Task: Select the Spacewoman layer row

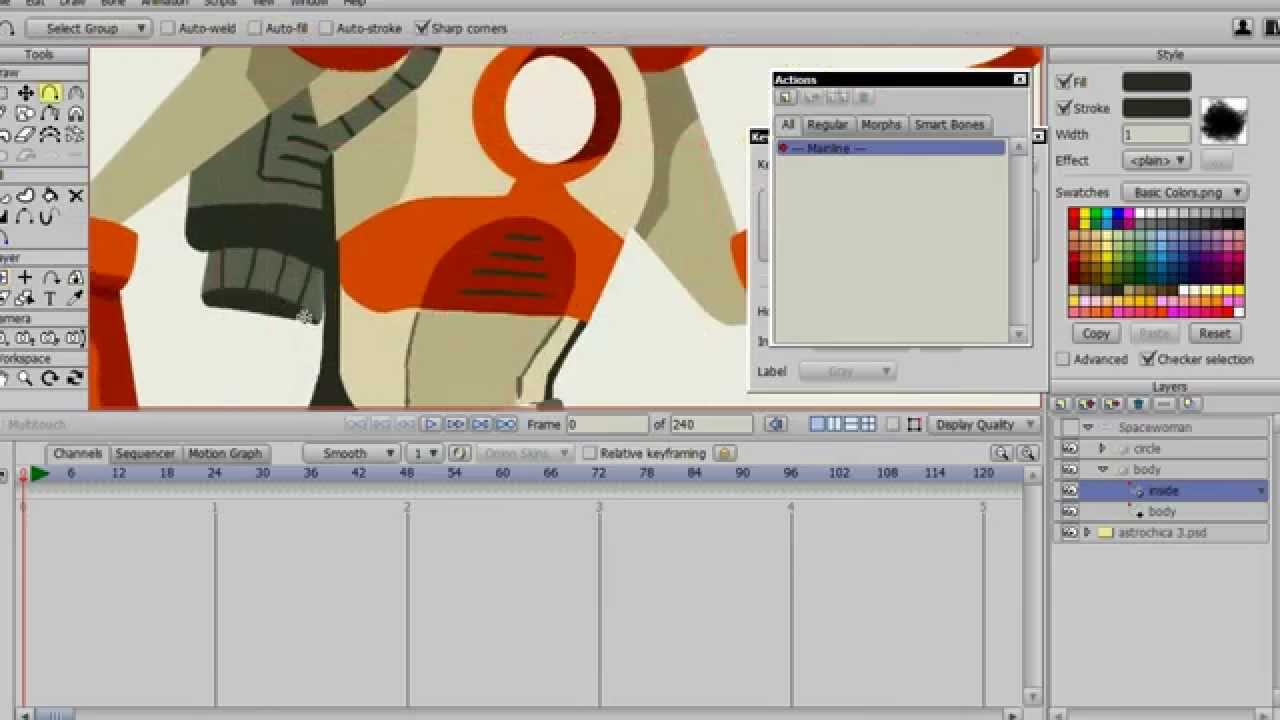Action: pyautogui.click(x=1160, y=428)
